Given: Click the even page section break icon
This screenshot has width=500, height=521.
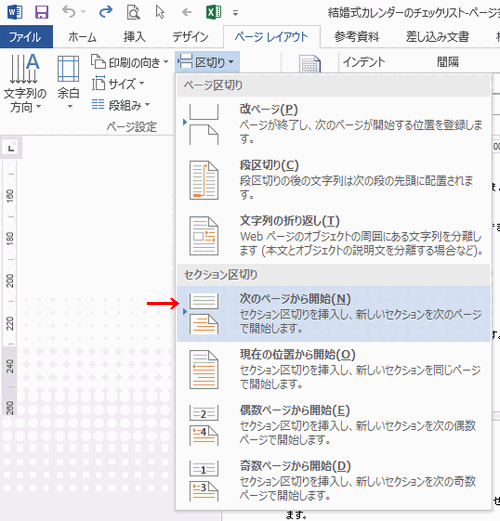Looking at the screenshot, I should tap(204, 425).
